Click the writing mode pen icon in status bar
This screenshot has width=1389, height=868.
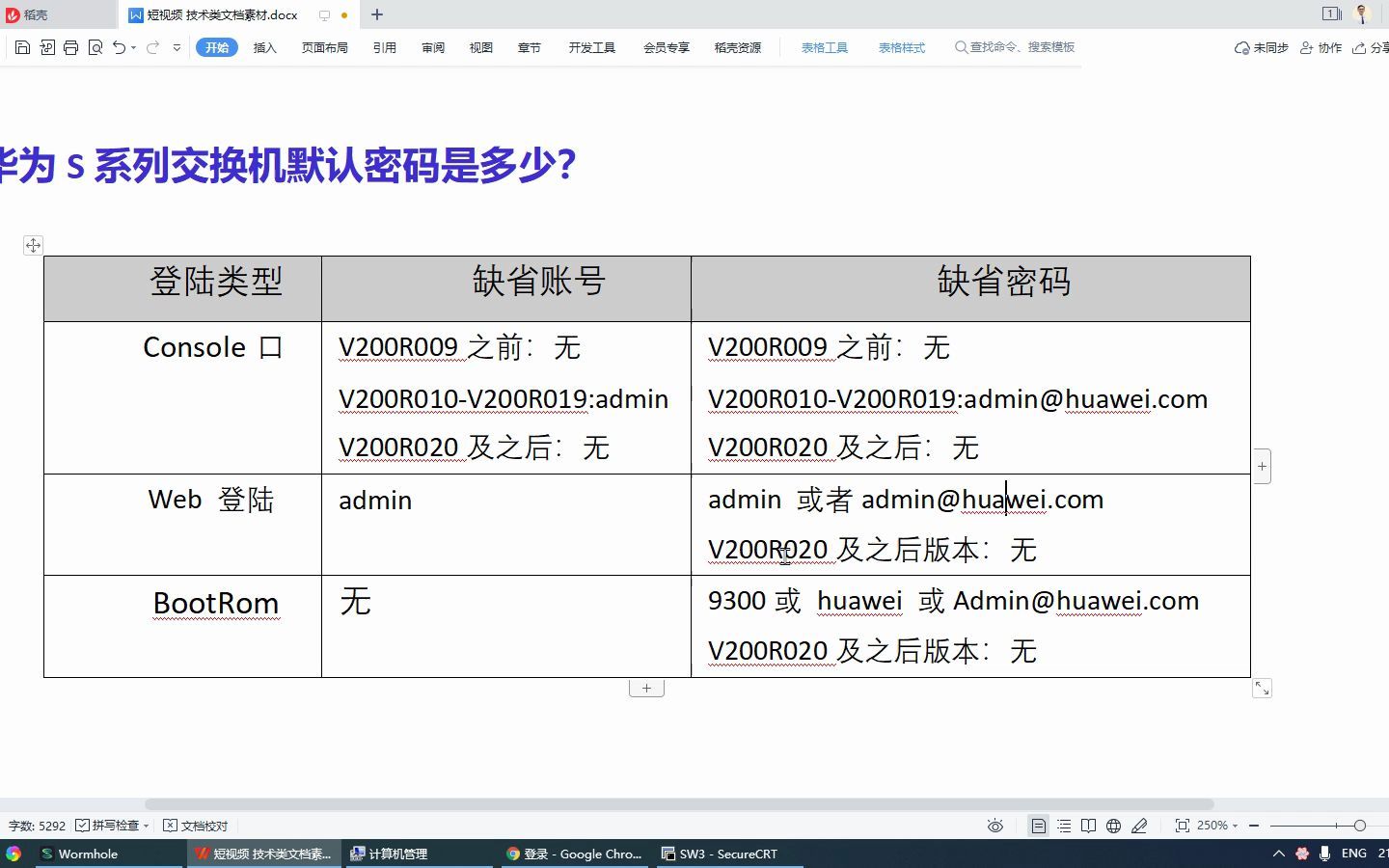[x=1139, y=827]
